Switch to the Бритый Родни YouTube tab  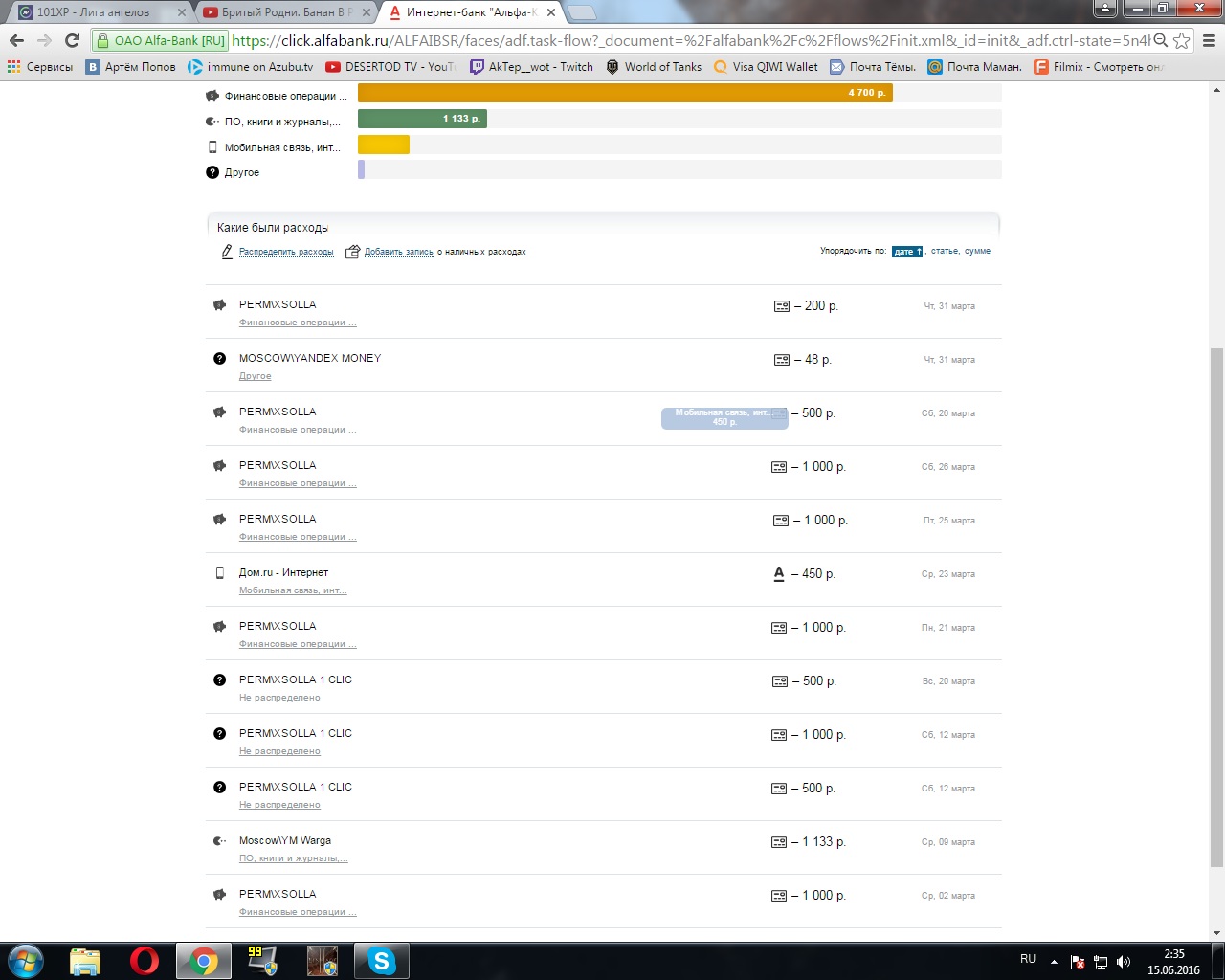287,12
